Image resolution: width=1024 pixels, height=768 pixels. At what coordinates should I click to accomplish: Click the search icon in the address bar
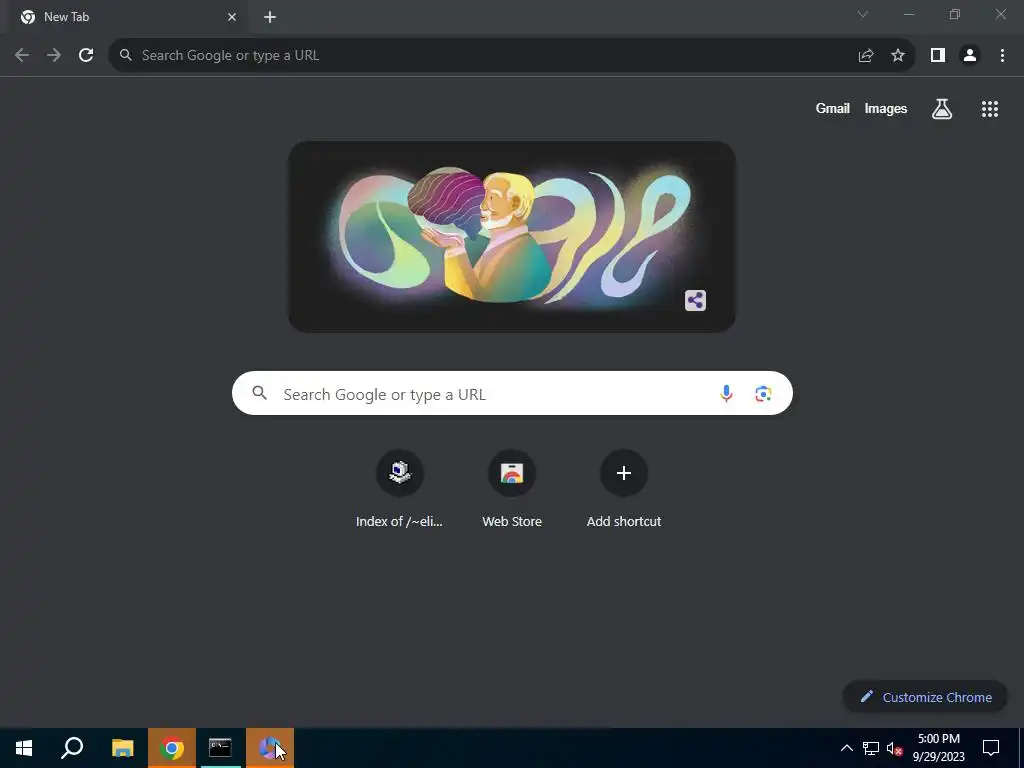(x=125, y=56)
